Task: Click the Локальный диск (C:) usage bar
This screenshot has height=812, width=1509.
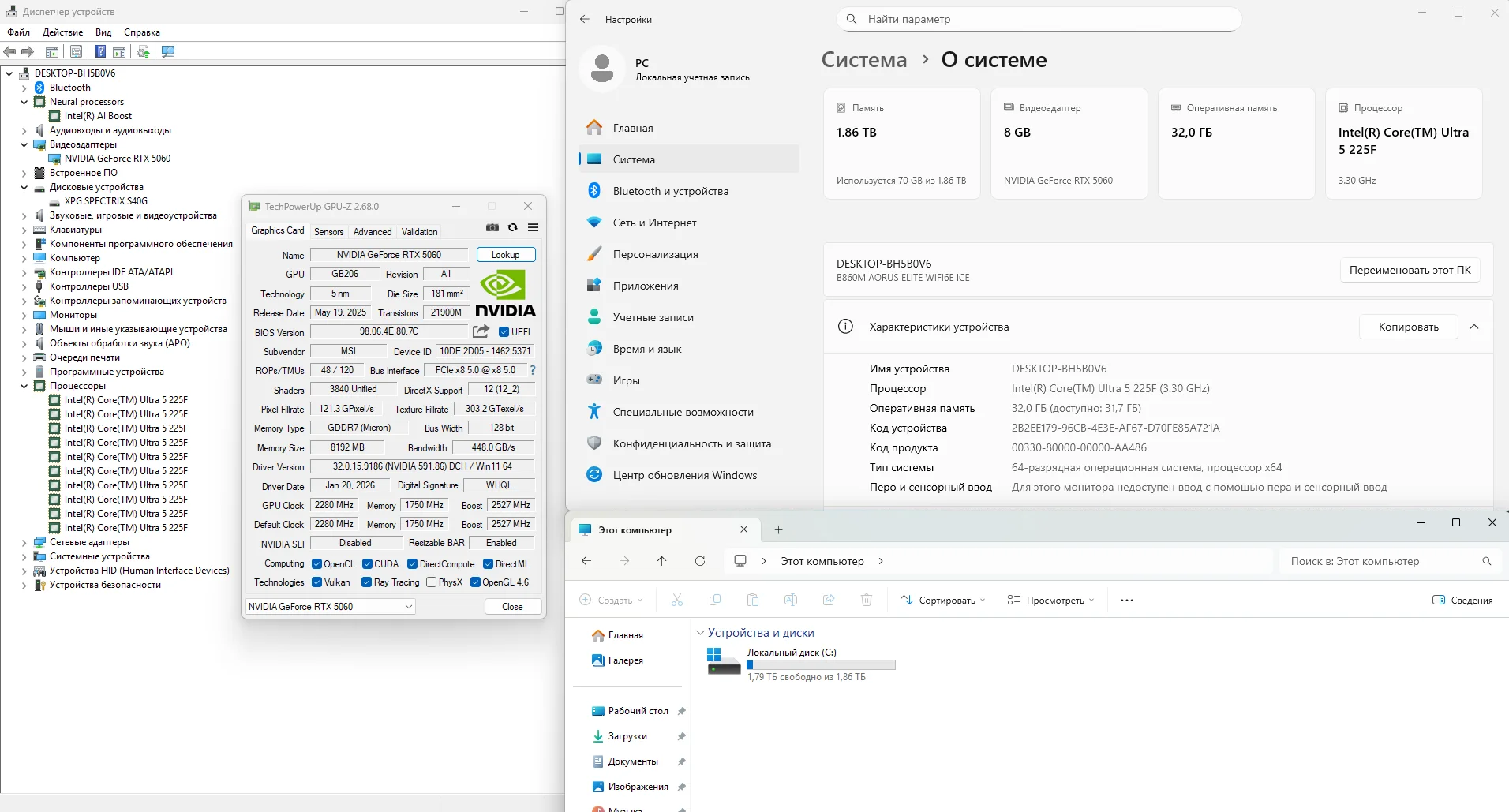Action: (x=822, y=665)
